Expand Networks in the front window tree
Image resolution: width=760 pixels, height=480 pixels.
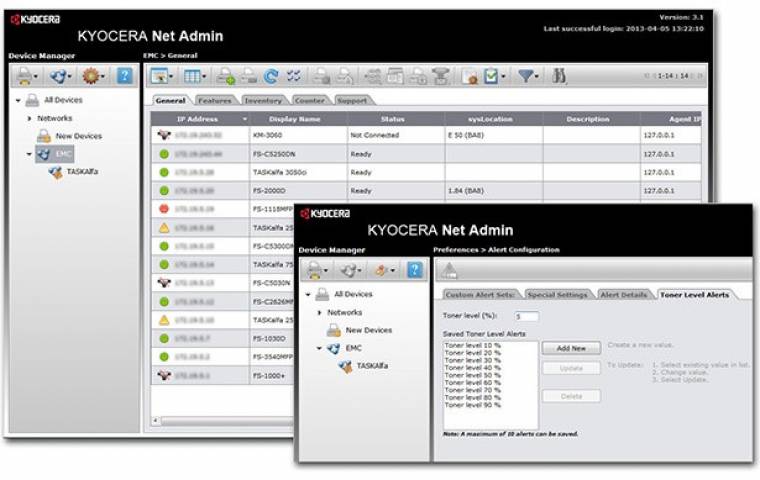[319, 313]
